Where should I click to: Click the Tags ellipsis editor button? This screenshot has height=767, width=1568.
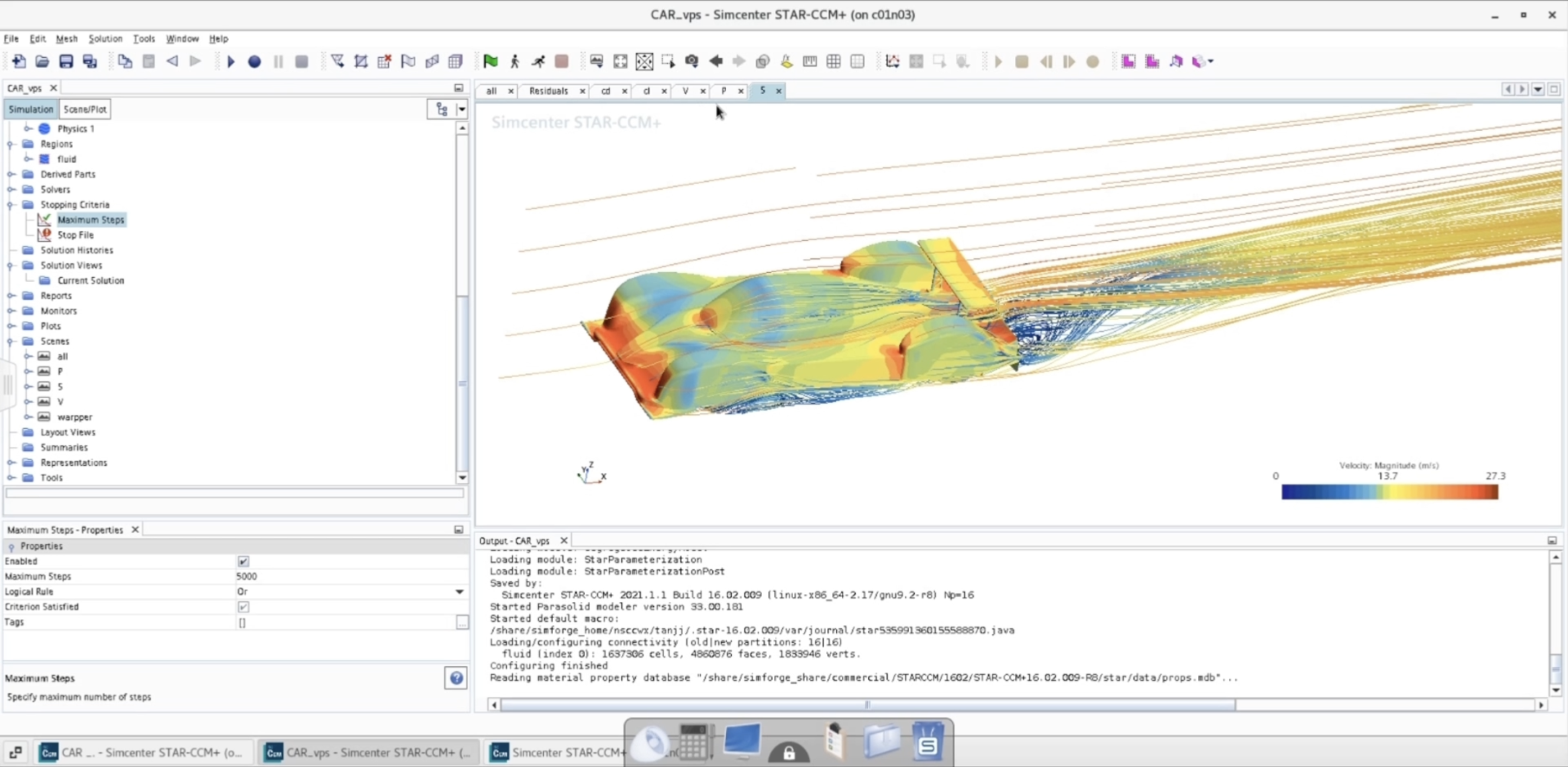(462, 622)
